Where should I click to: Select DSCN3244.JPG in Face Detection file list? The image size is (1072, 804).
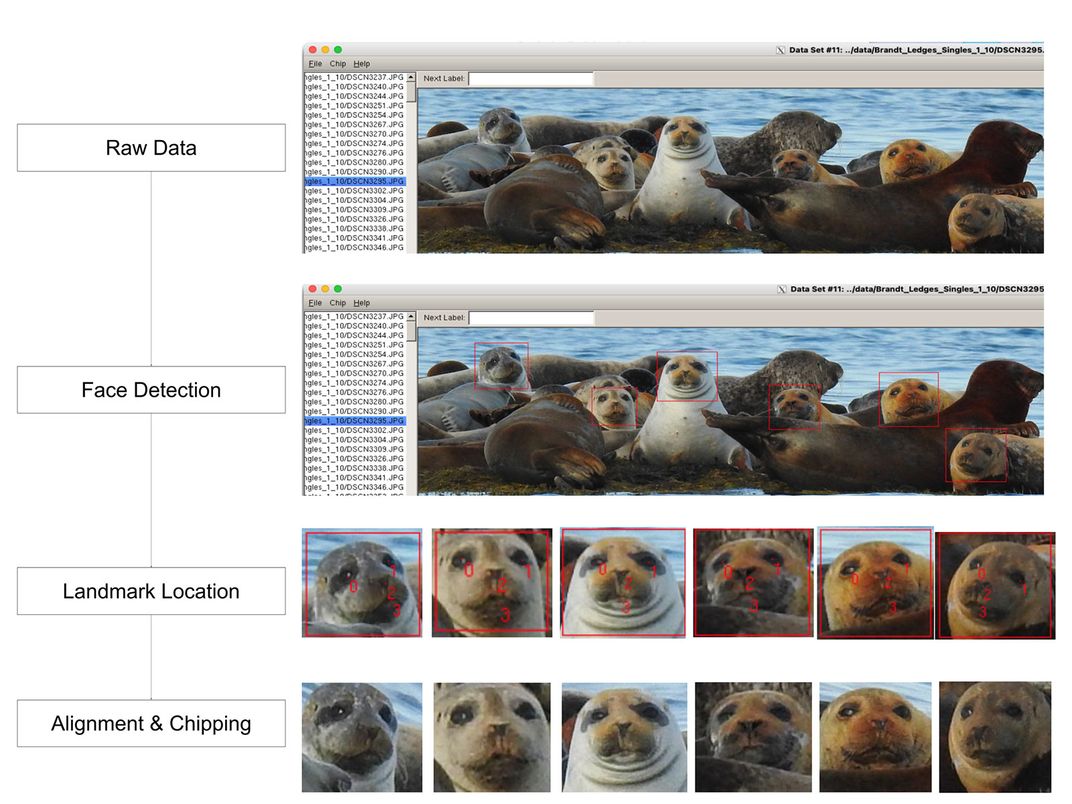(355, 336)
